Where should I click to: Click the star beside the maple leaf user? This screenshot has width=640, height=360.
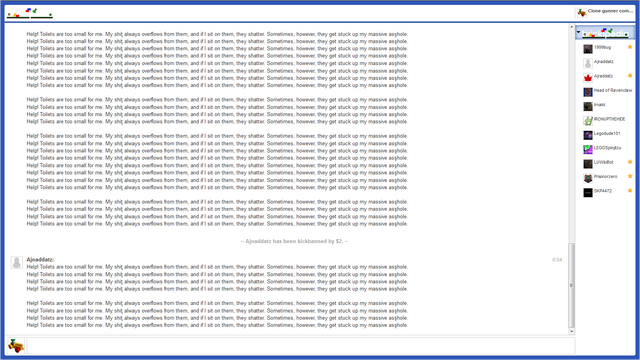coord(630,76)
